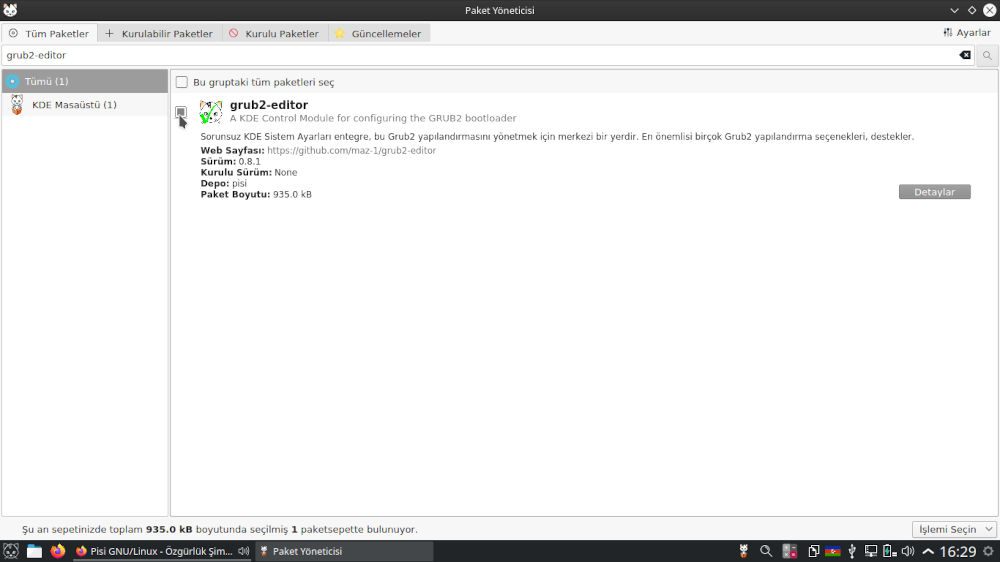
Task: Open the Pisi application launcher menu
Action: click(11, 551)
